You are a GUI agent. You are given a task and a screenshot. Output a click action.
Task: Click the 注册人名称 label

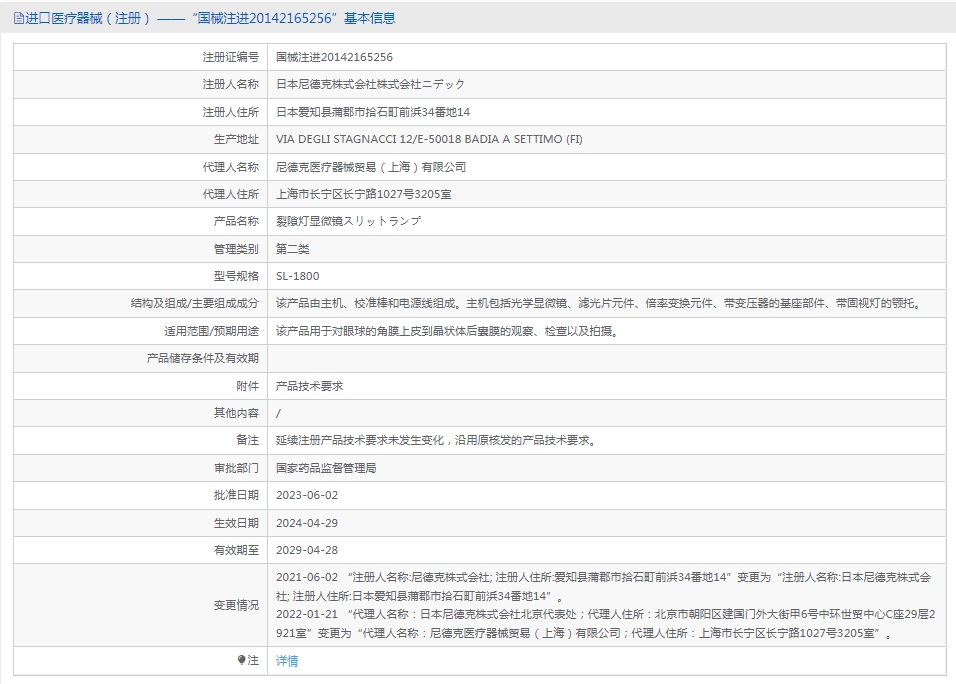(x=230, y=85)
